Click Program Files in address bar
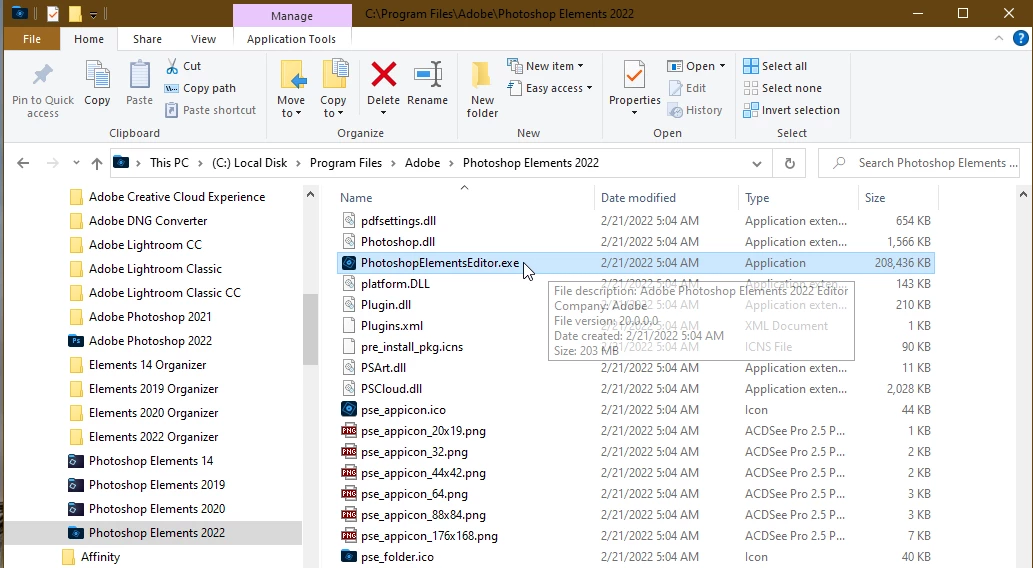1033x568 pixels. coord(346,163)
